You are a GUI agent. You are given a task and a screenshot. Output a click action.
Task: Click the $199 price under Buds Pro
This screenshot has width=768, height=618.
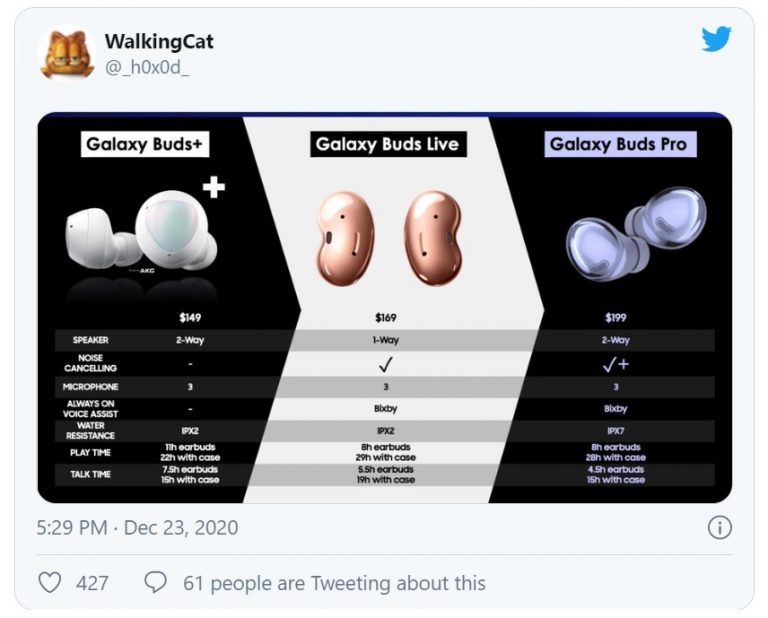tap(617, 318)
